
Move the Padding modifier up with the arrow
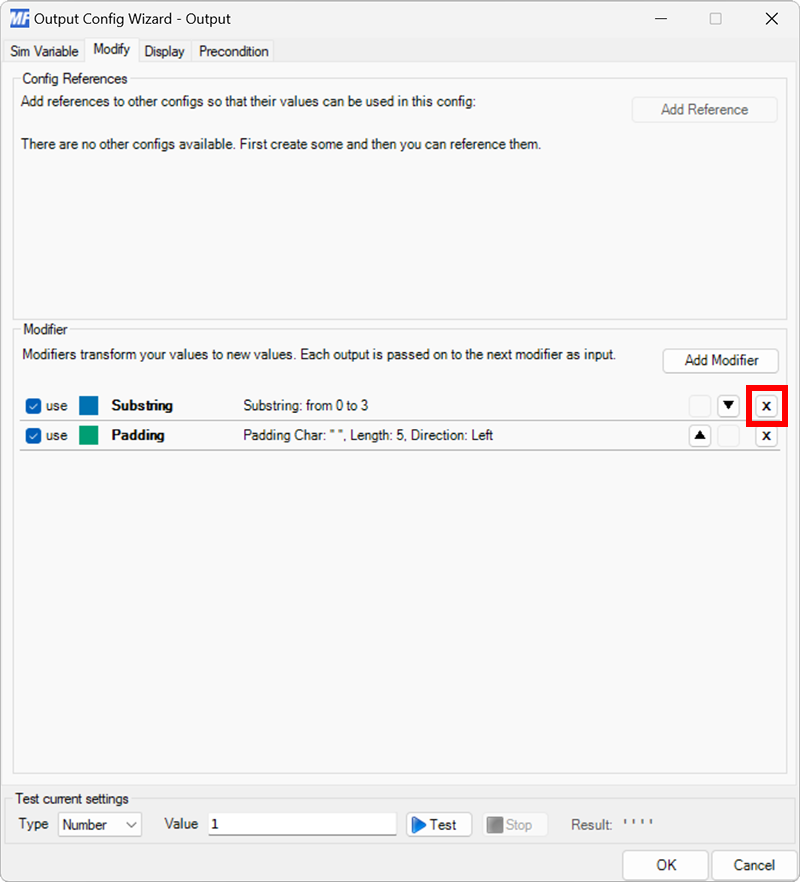click(x=699, y=435)
